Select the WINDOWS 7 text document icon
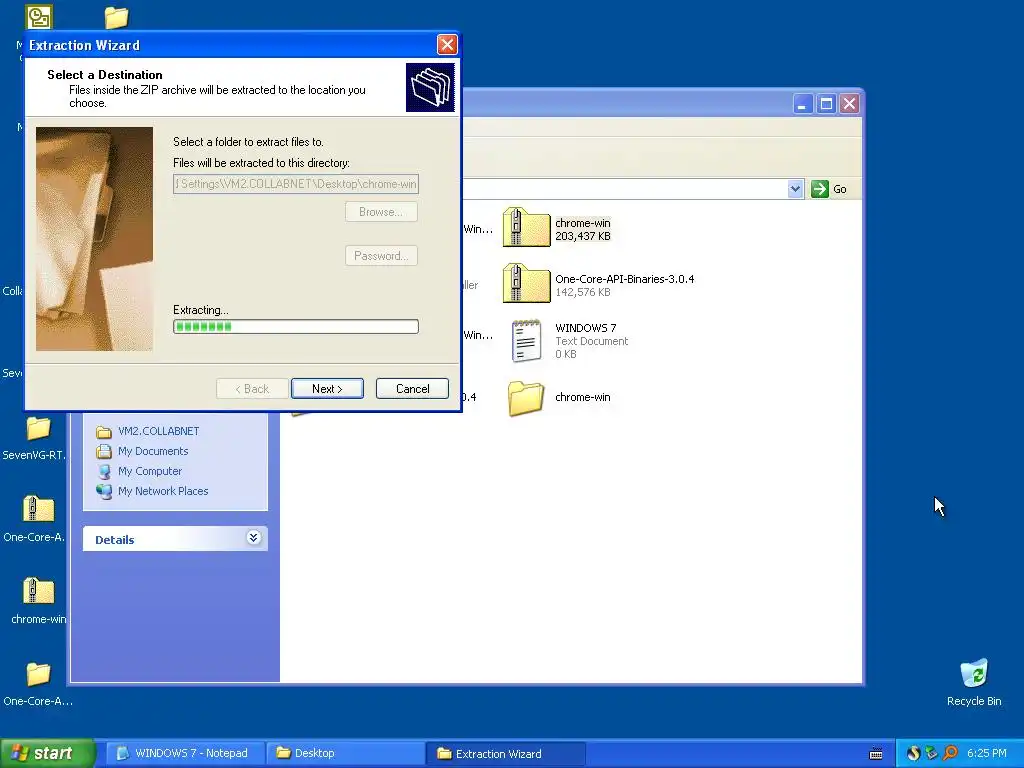Viewport: 1024px width, 768px height. click(x=526, y=340)
